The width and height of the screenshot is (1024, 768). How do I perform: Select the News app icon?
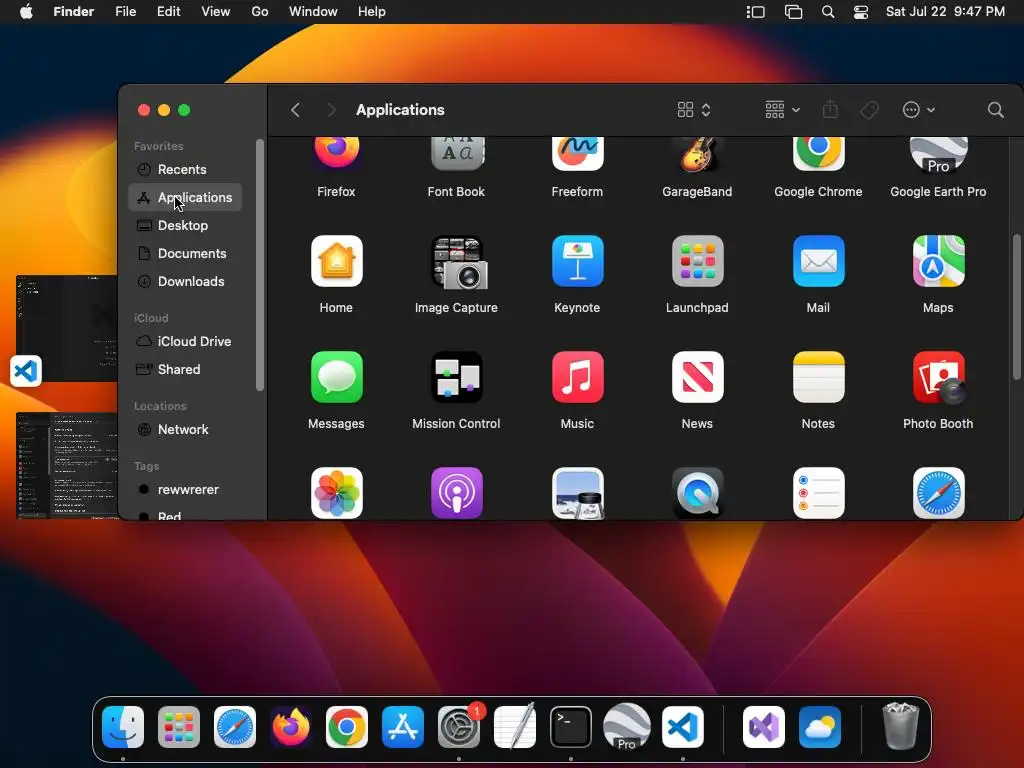(697, 377)
